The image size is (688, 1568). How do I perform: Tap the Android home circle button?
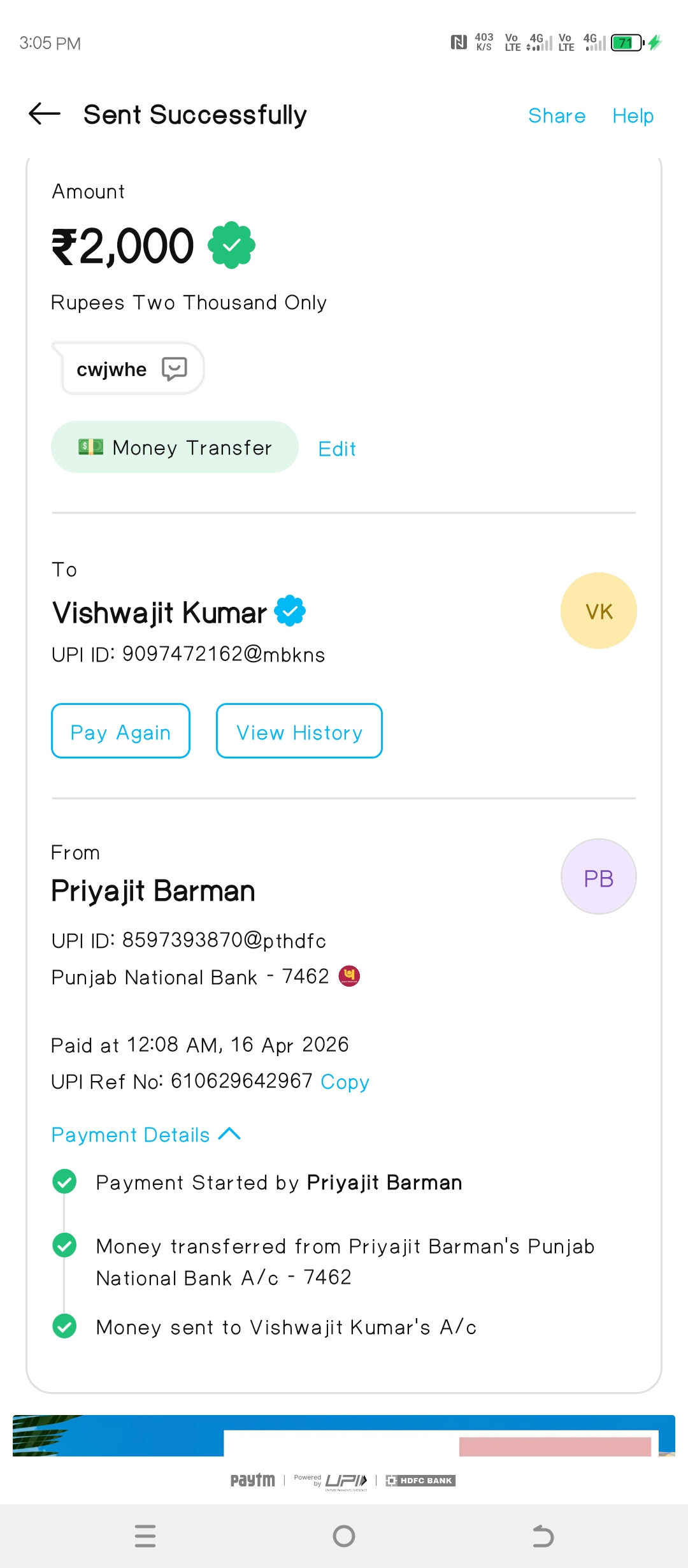[344, 1536]
